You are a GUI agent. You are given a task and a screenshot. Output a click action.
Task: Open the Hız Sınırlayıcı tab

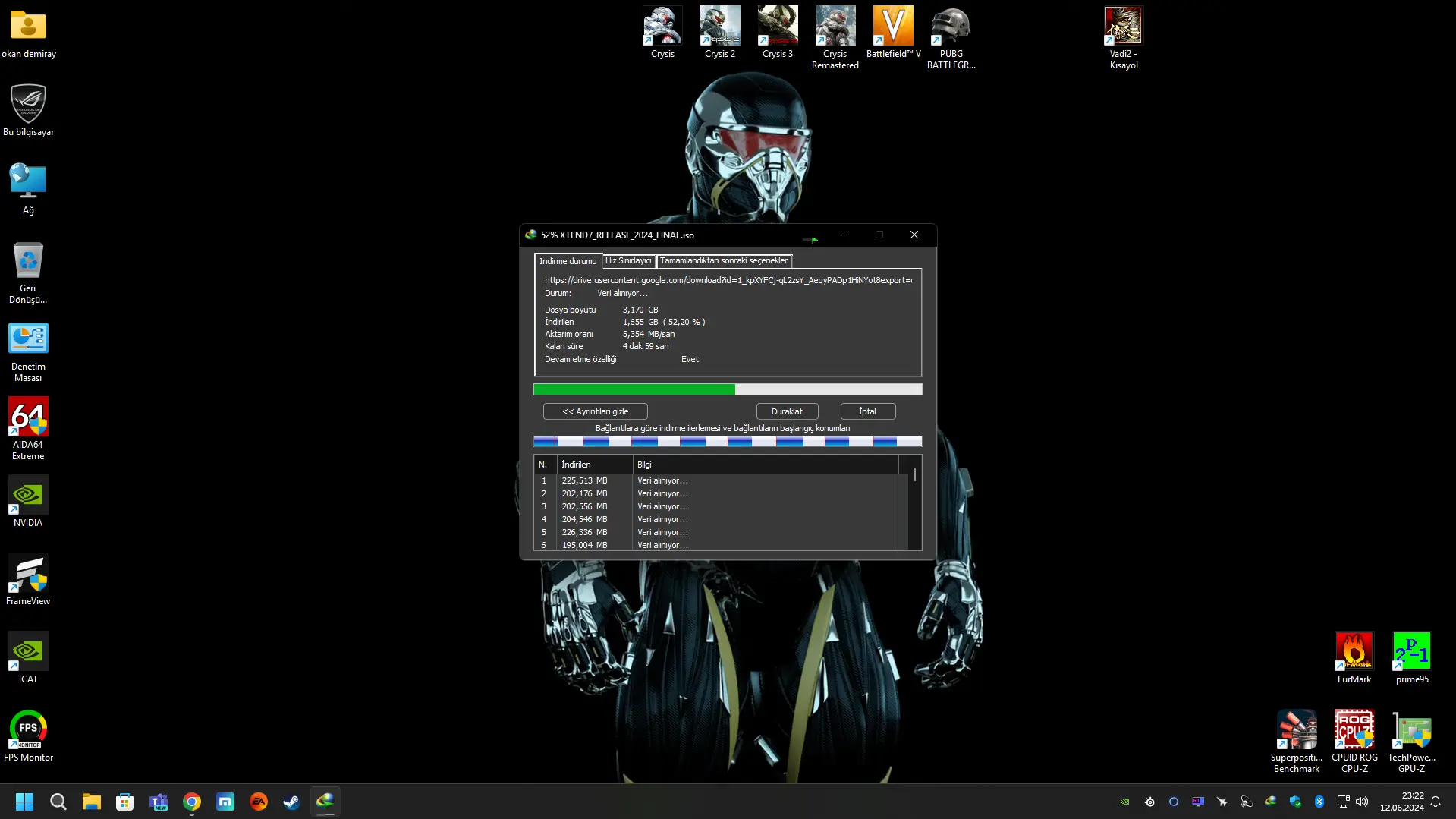[x=628, y=261]
